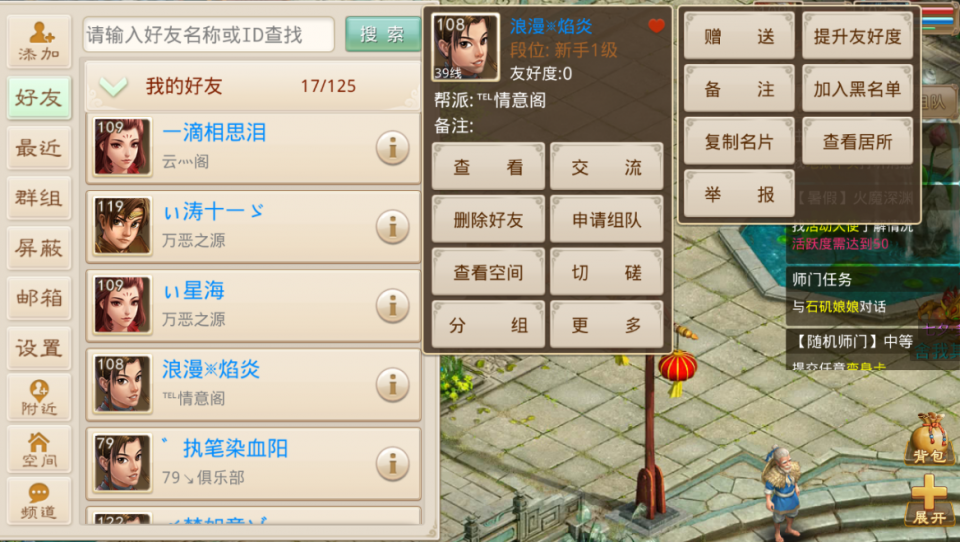Screen dimensions: 960x542
Task: Open the 空间 house icon
Action: [39, 448]
